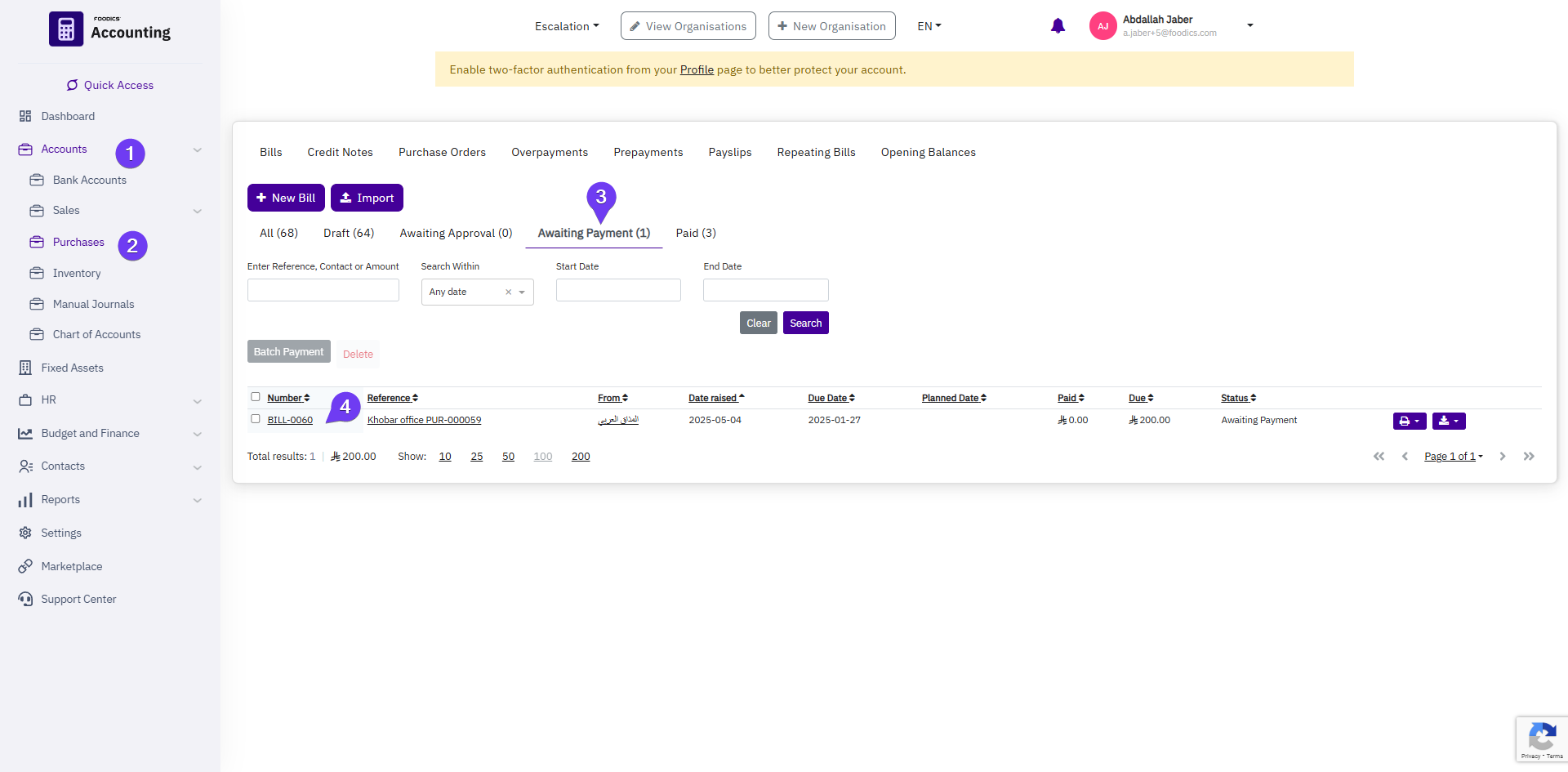The image size is (1568, 772).
Task: Click the download icon button for BILL-0060
Action: tap(1448, 421)
